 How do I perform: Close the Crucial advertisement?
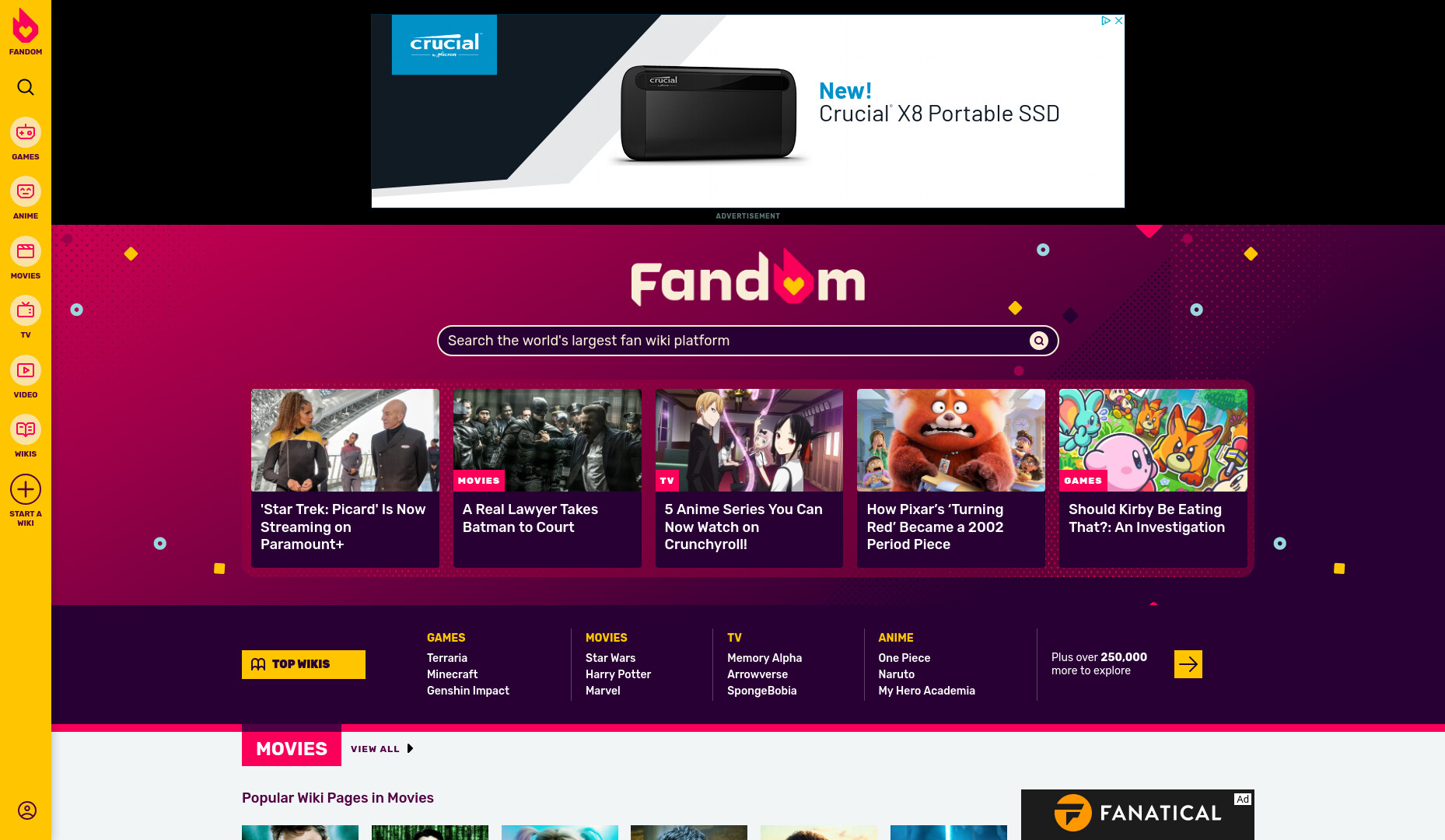pos(1118,21)
